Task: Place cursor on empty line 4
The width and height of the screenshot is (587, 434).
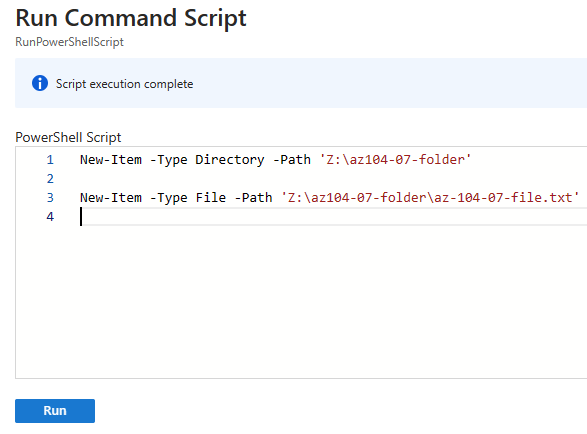Action: 333,216
